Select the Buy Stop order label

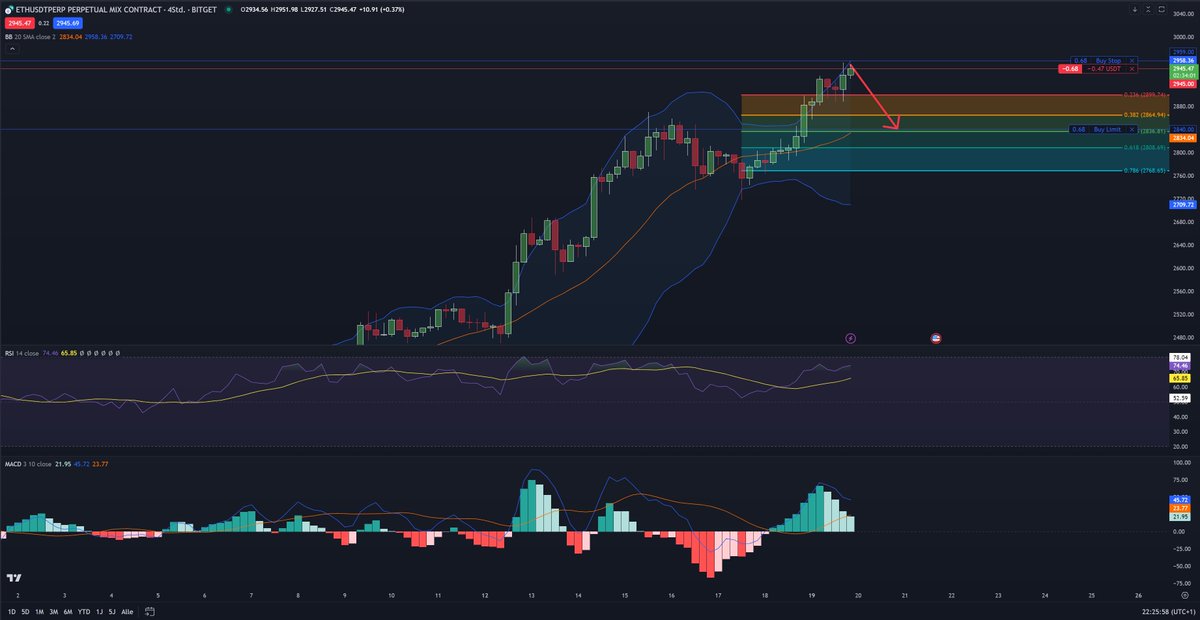coord(1108,61)
